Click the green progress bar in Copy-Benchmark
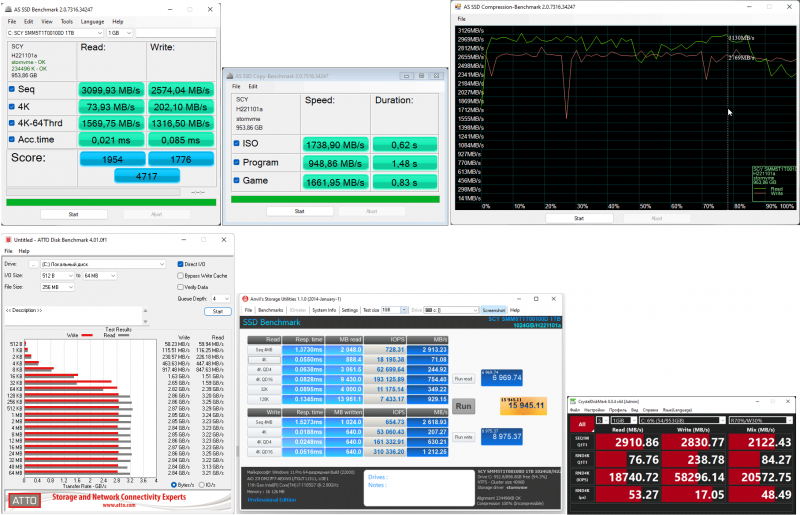800x515 pixels. coord(335,199)
